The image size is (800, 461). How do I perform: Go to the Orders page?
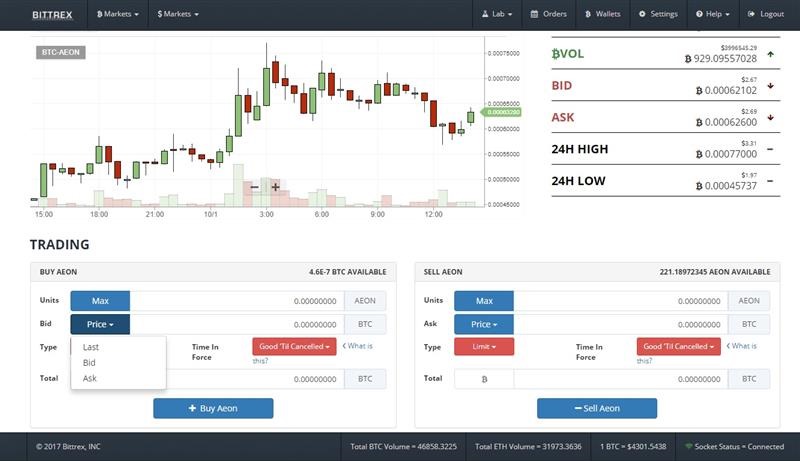tap(548, 14)
